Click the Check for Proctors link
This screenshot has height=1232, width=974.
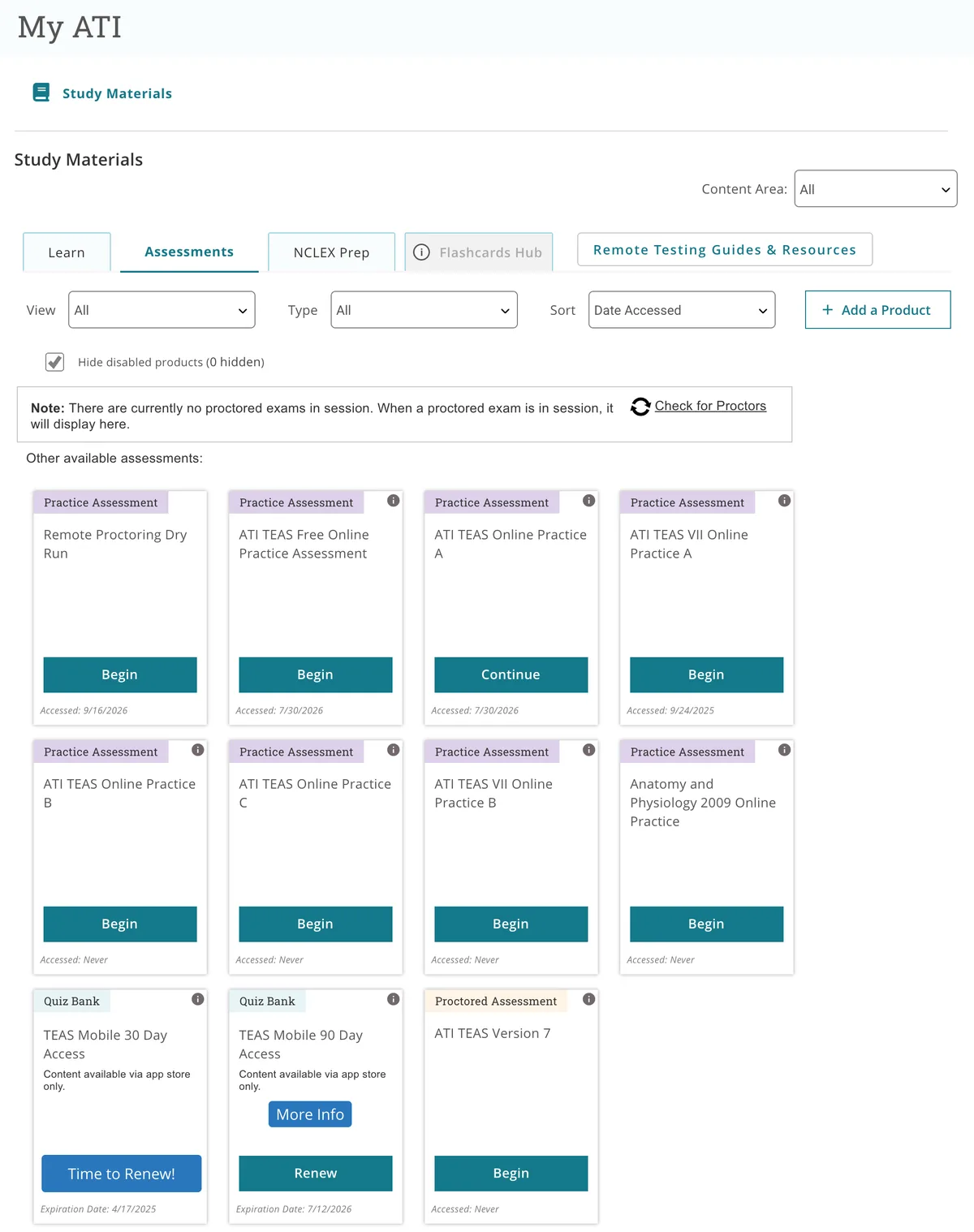pyautogui.click(x=710, y=406)
